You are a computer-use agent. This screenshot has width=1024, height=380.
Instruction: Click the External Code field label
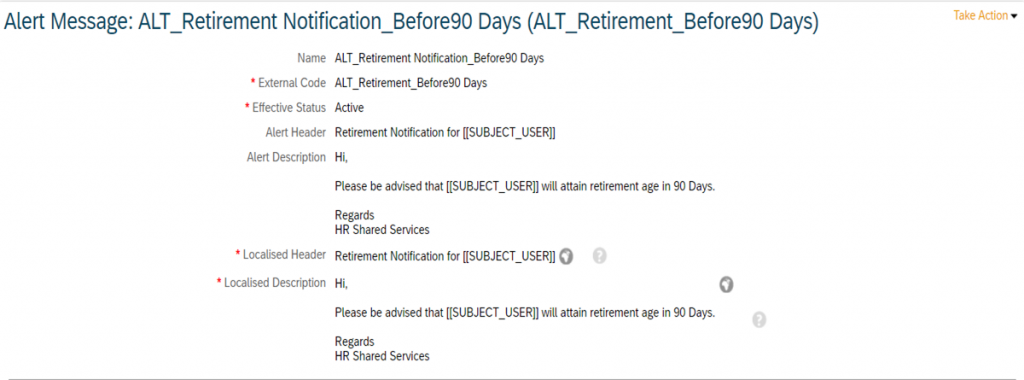coord(287,83)
